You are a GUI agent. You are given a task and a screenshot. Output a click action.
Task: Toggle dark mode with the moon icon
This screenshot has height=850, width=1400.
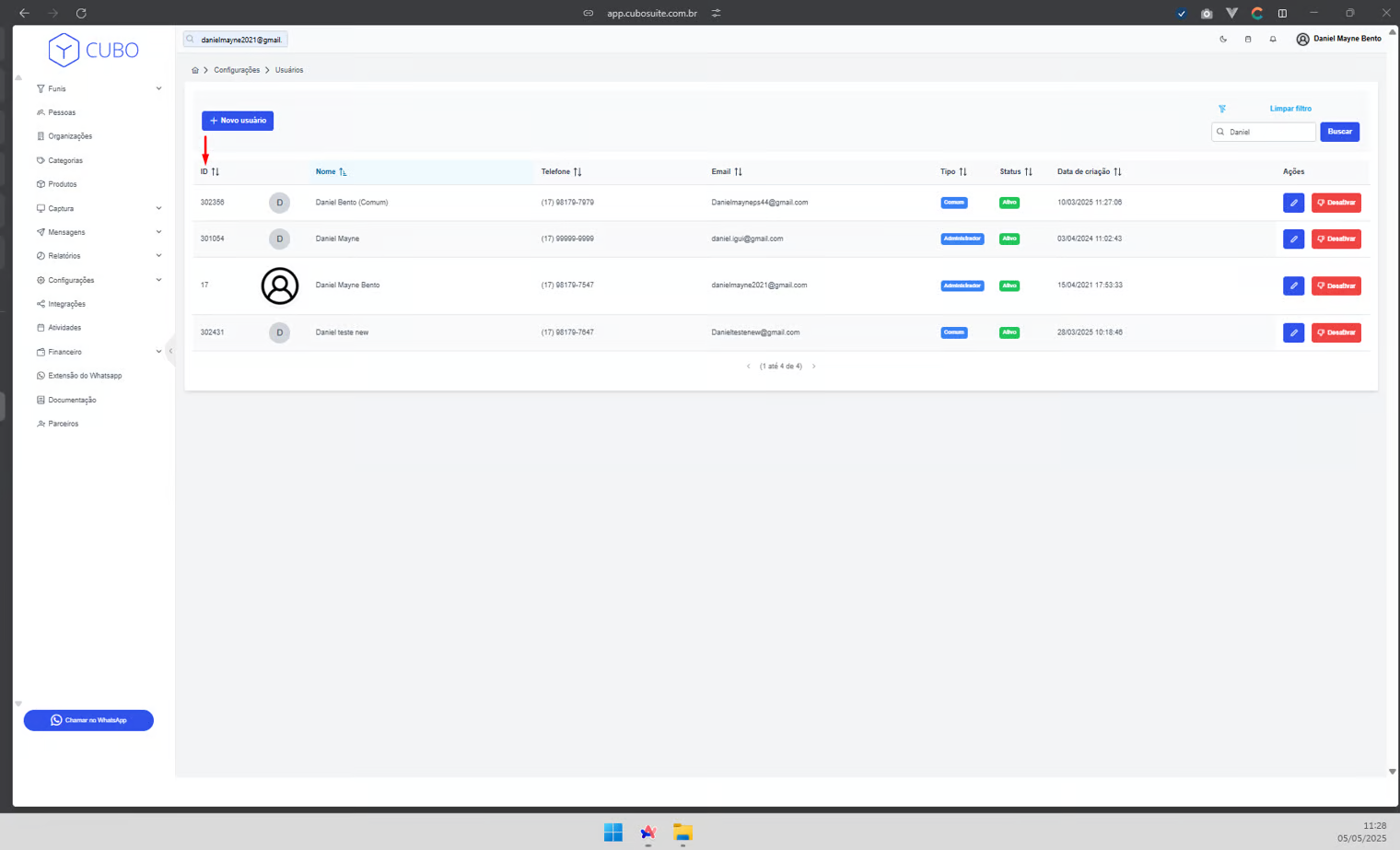click(1223, 40)
